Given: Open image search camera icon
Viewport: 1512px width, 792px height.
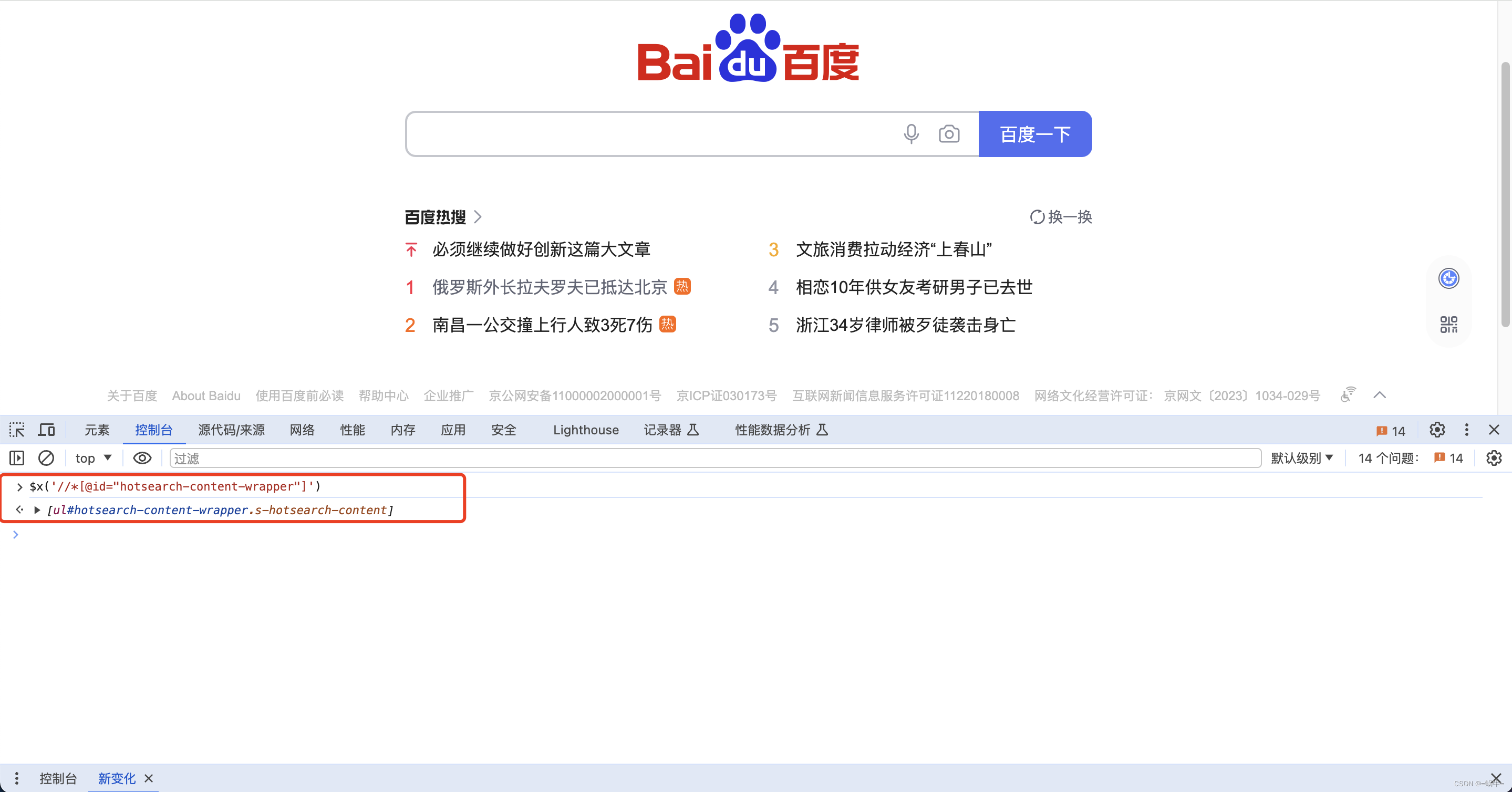Looking at the screenshot, I should pos(948,134).
